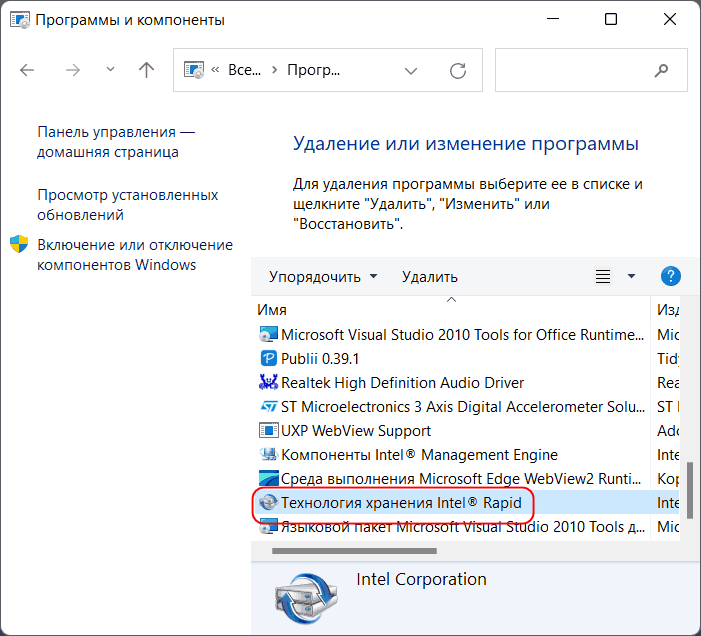Viewport: 701px width, 636px height.
Task: Change view using the list view icon
Action: (x=603, y=276)
